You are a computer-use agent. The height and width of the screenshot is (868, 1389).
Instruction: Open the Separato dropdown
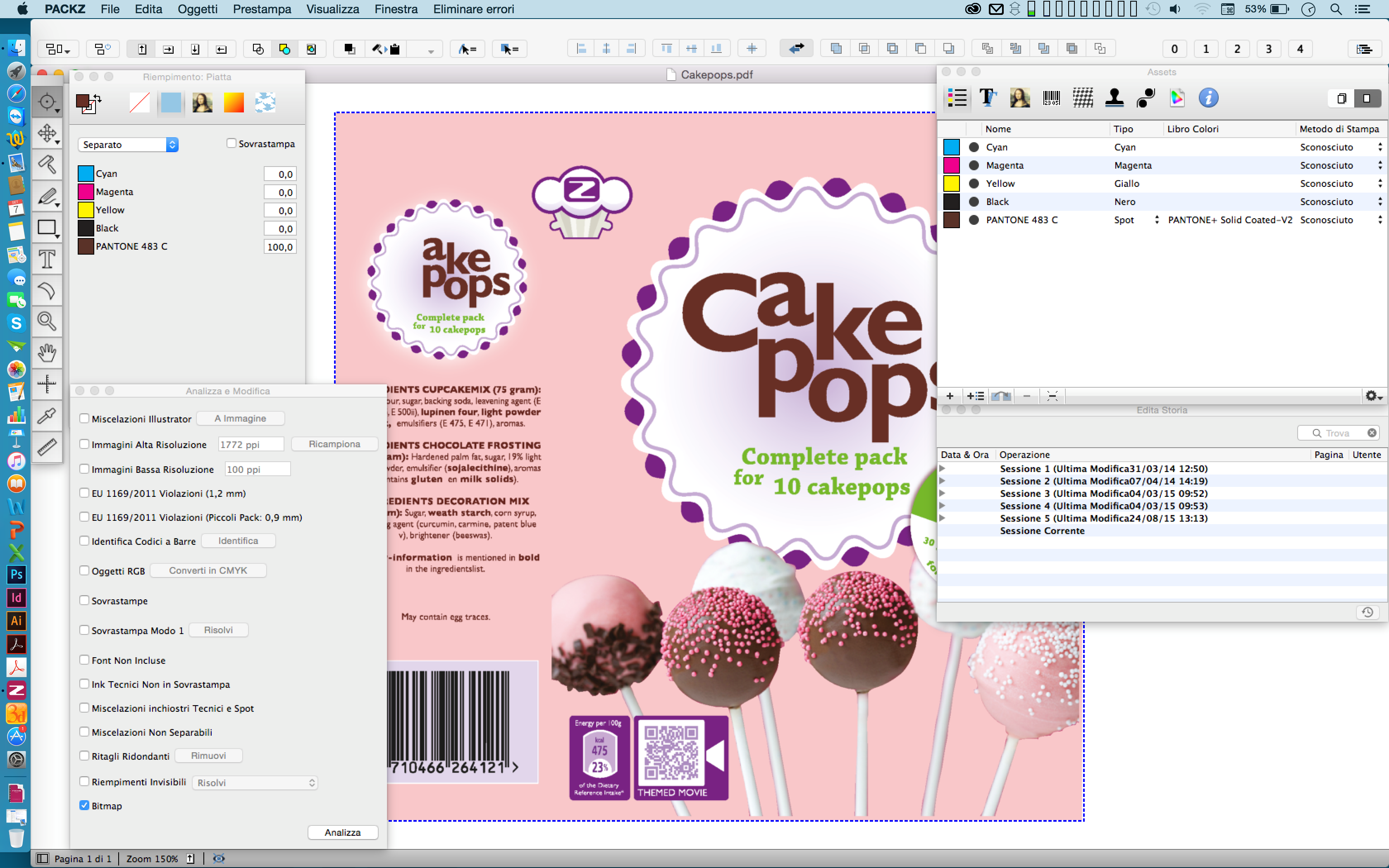tap(128, 145)
